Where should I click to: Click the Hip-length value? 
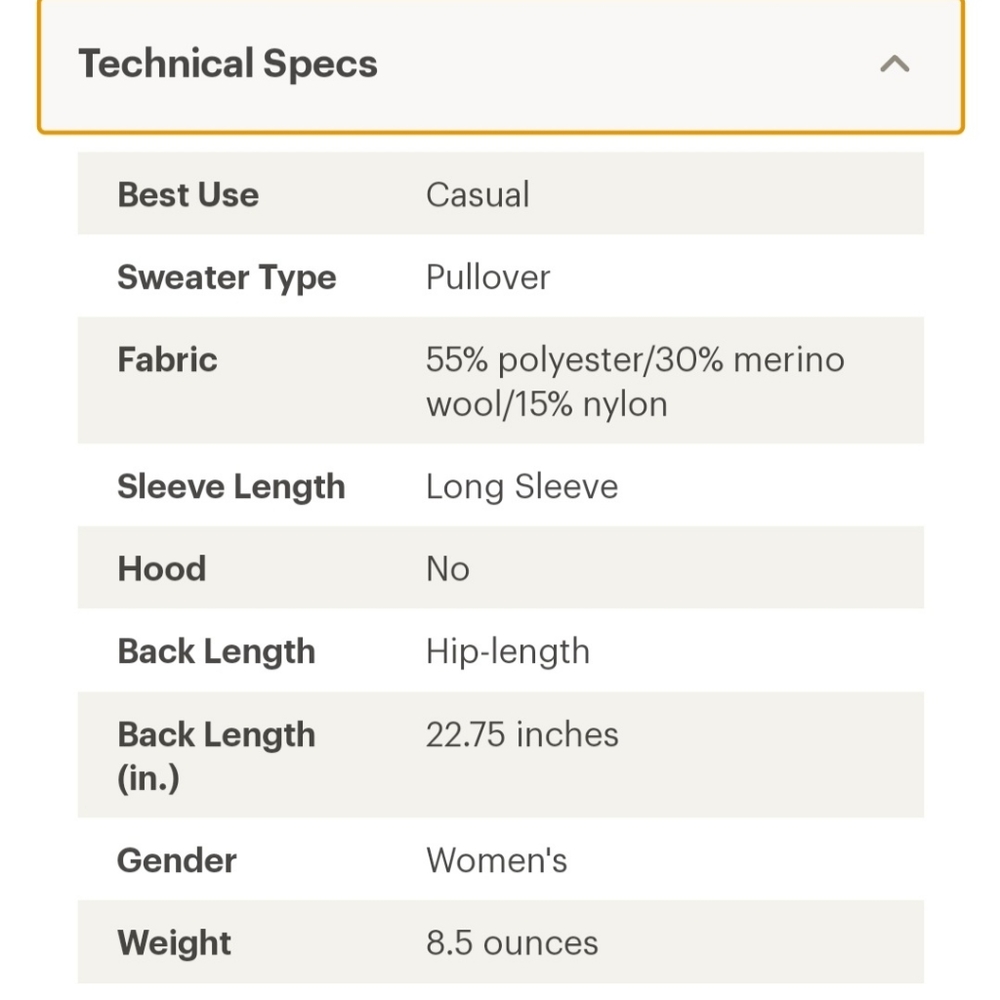coord(508,652)
